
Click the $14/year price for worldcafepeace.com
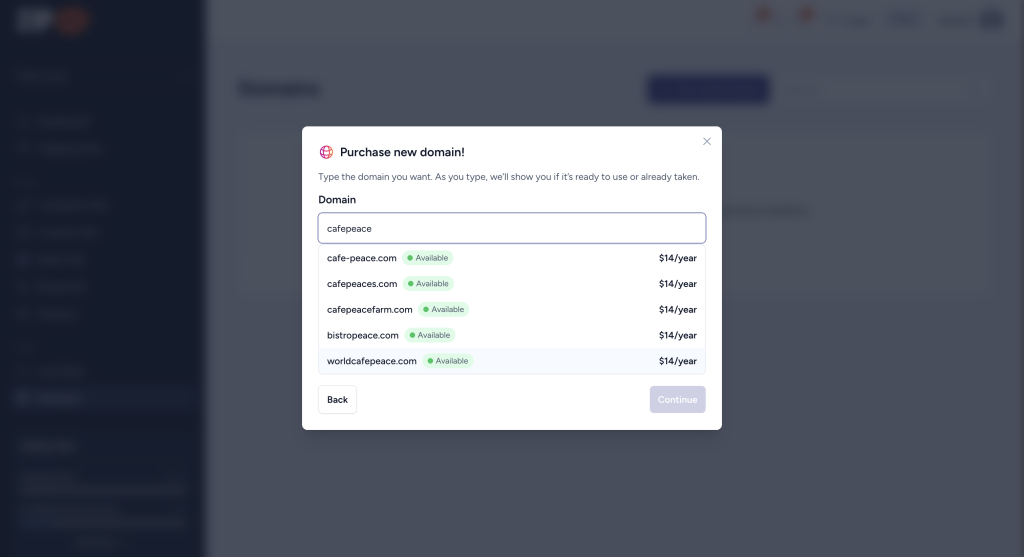[677, 361]
